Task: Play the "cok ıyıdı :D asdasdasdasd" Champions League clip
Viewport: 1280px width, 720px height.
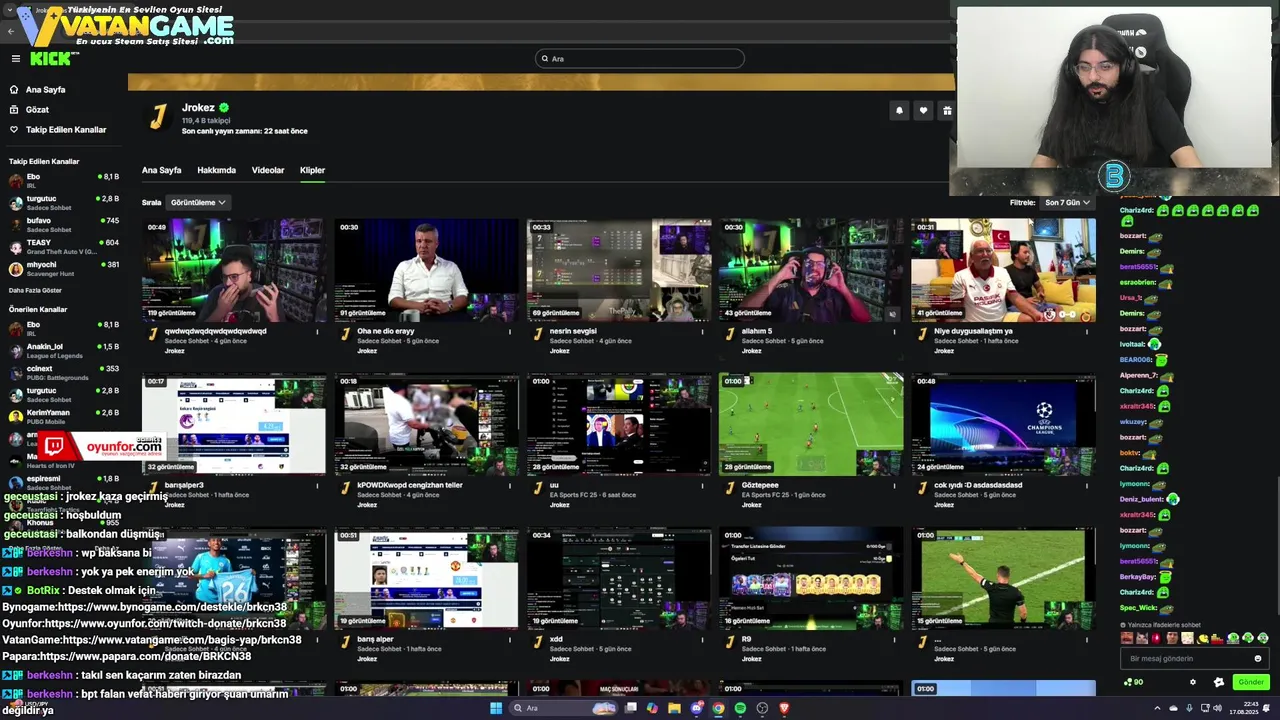Action: pos(1003,424)
